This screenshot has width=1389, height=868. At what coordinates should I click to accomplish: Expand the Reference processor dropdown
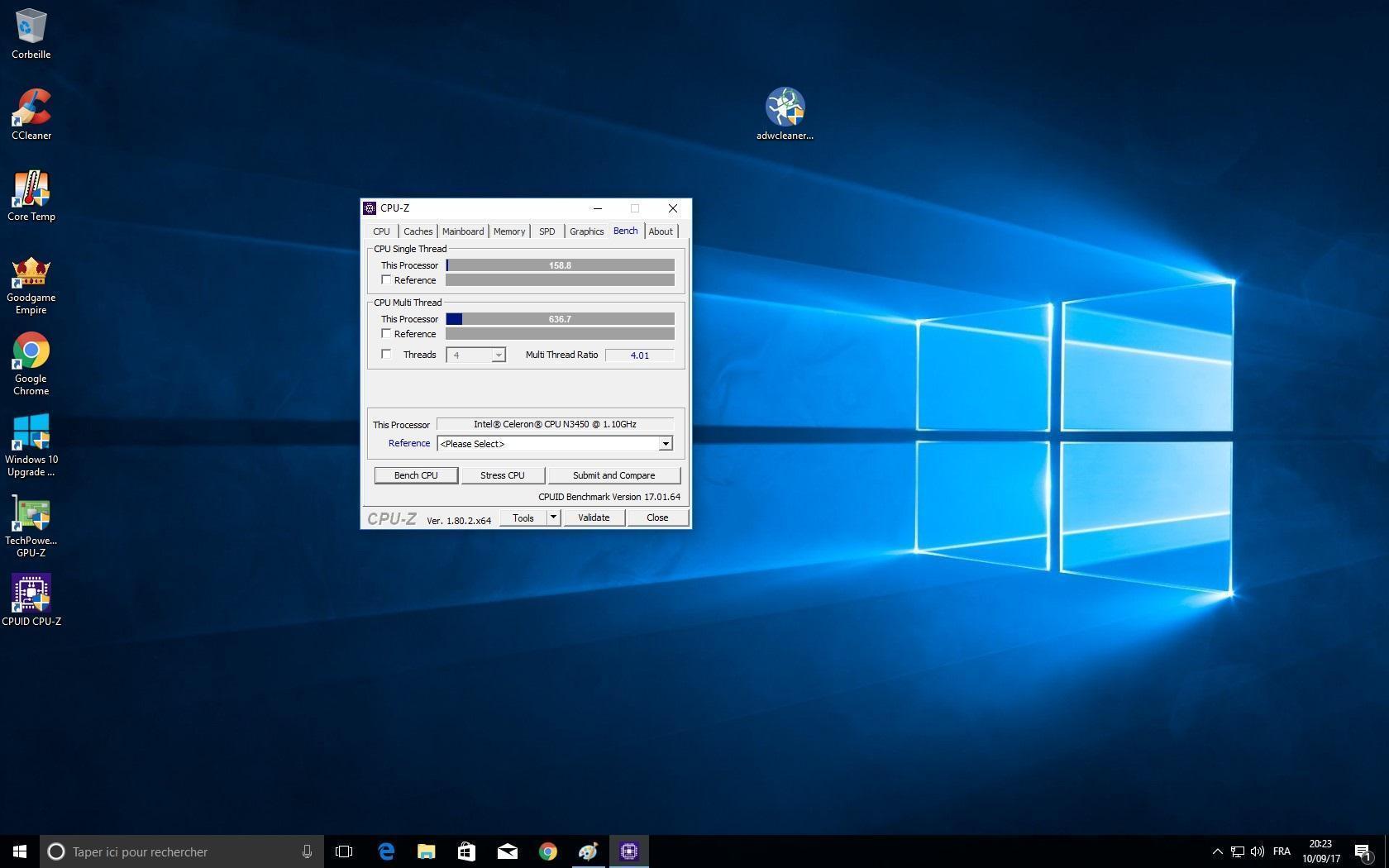[x=665, y=444]
